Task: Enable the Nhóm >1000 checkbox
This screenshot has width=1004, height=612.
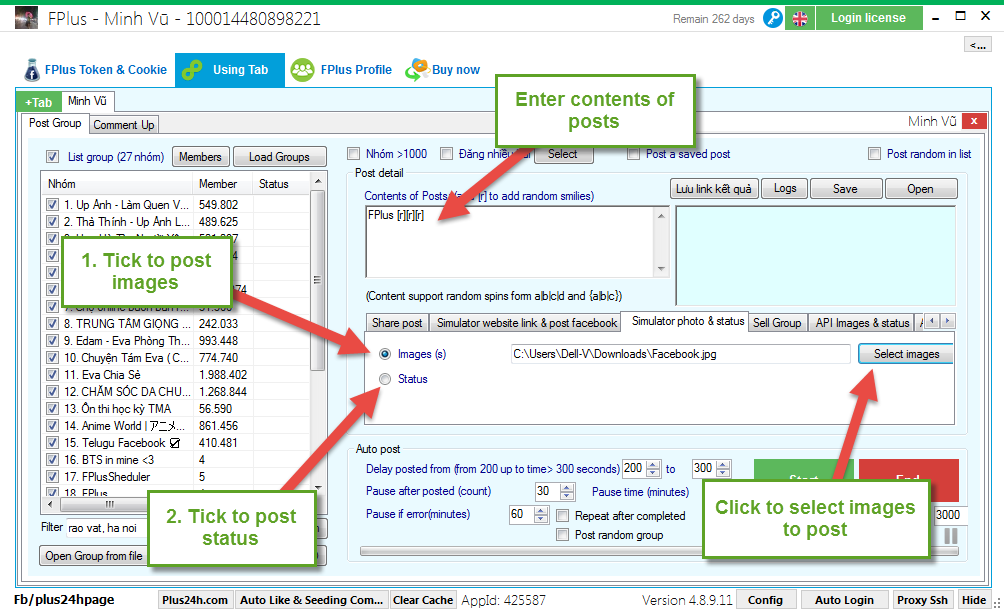Action: (x=353, y=154)
